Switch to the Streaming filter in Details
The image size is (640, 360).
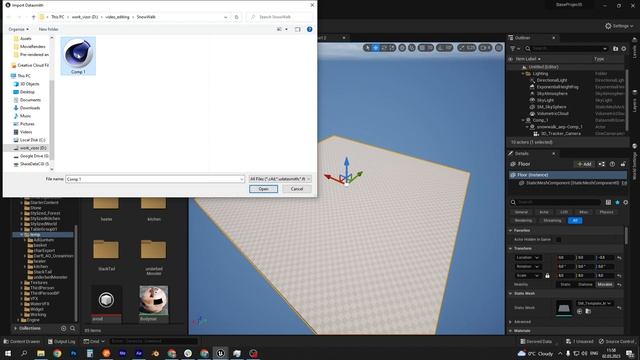tap(552, 220)
